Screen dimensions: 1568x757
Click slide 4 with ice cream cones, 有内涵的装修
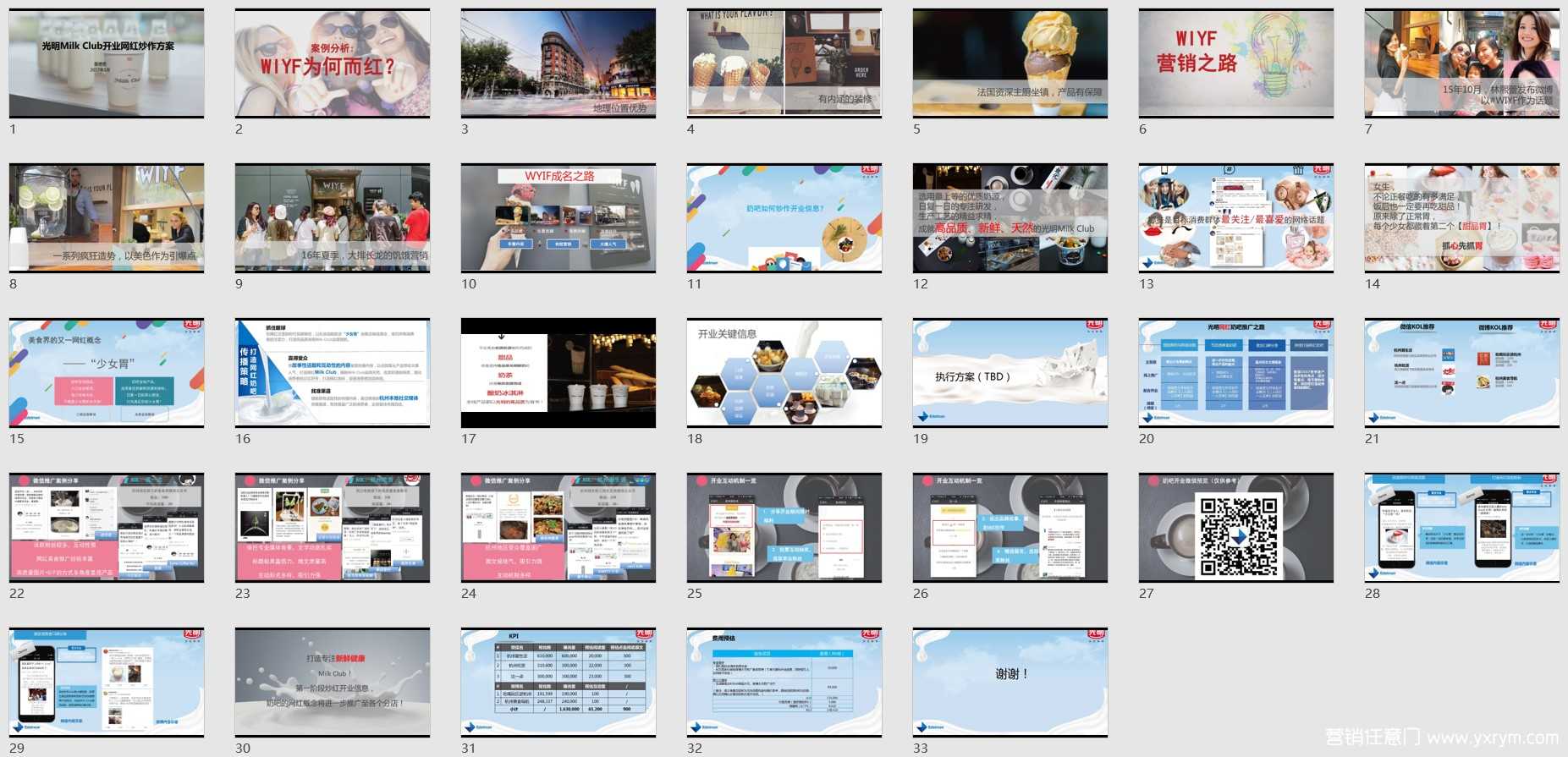point(784,63)
